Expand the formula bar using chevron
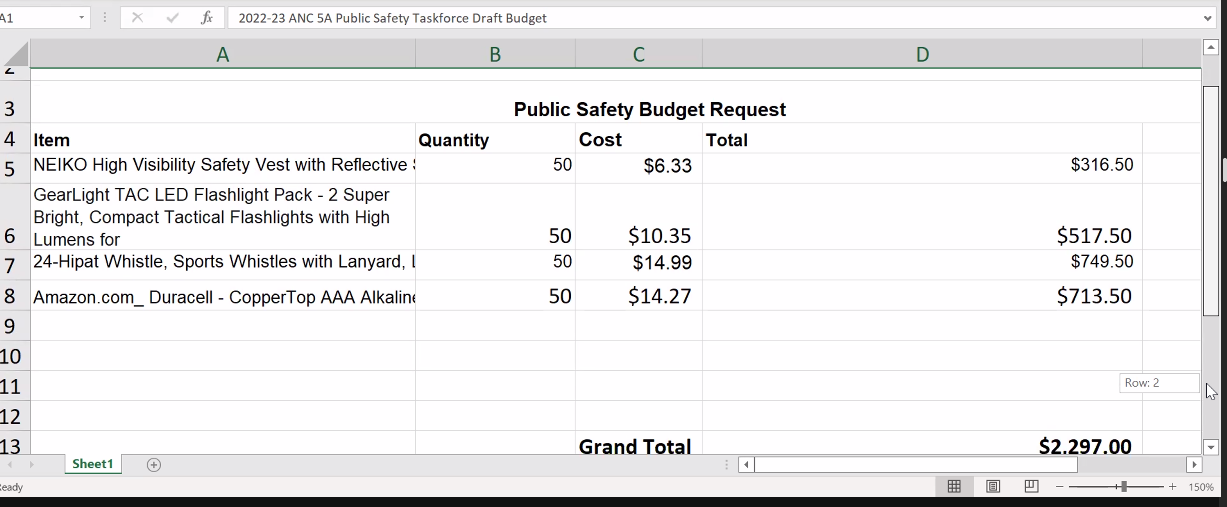Screen dimensions: 1227x507 point(1208,18)
